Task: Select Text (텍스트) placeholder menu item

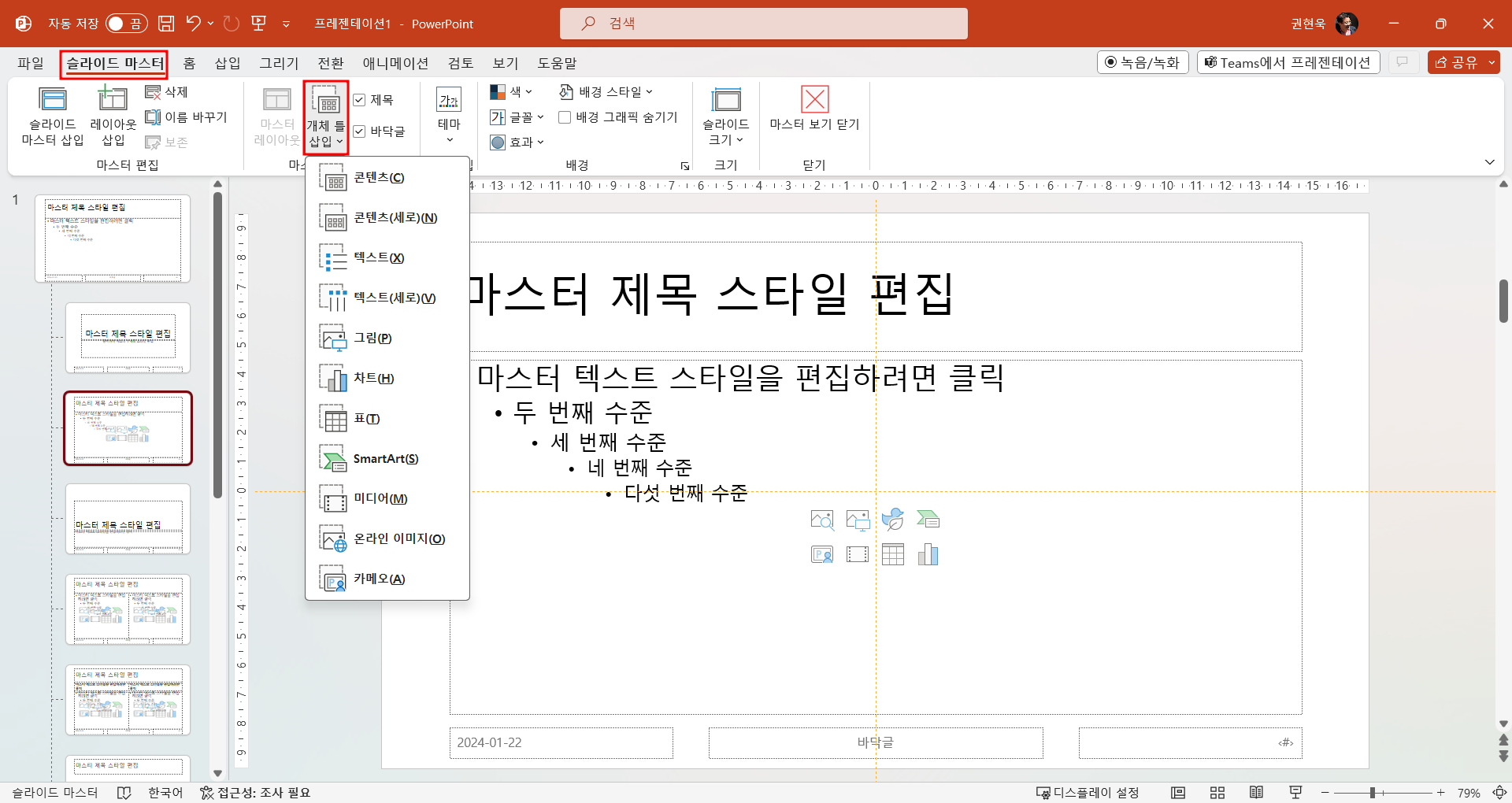Action: (387, 258)
